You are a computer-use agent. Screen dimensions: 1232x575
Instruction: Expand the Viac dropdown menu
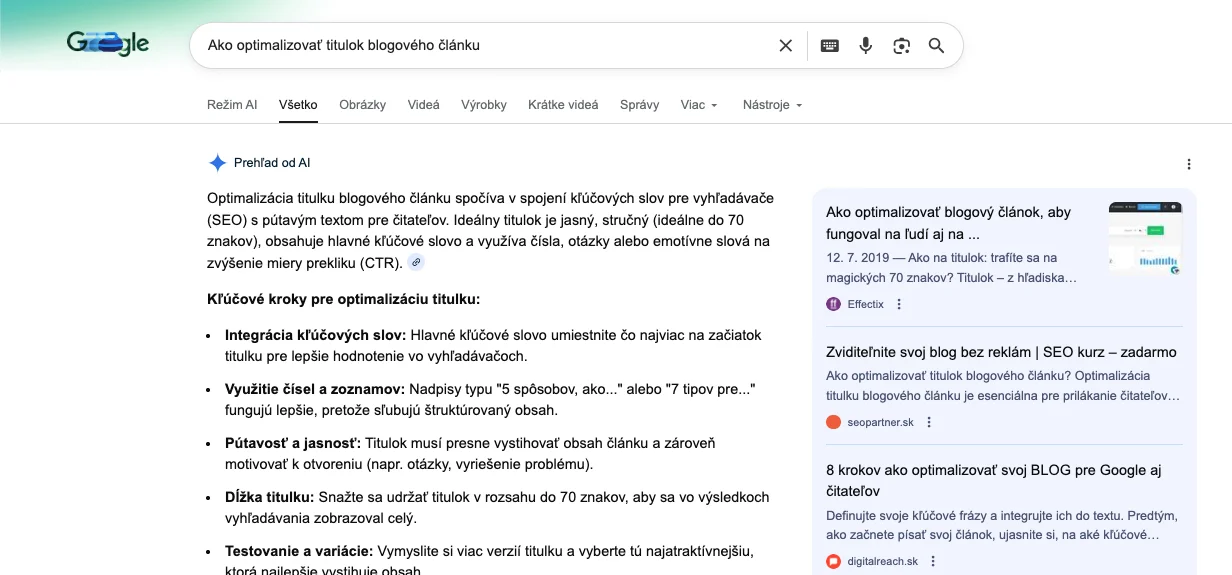[x=699, y=105]
